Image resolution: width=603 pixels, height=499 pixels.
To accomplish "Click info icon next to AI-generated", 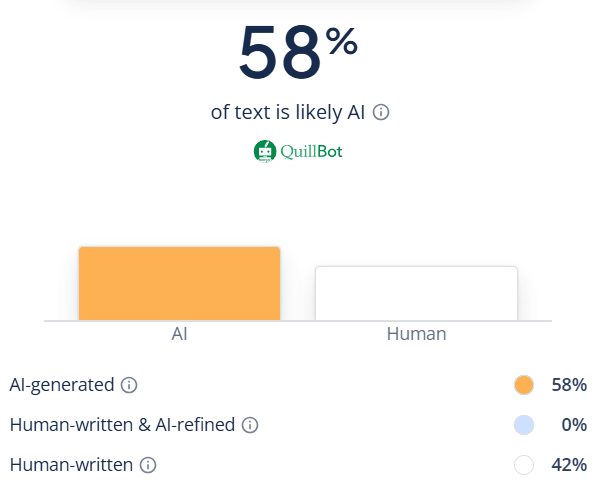I will coord(129,385).
